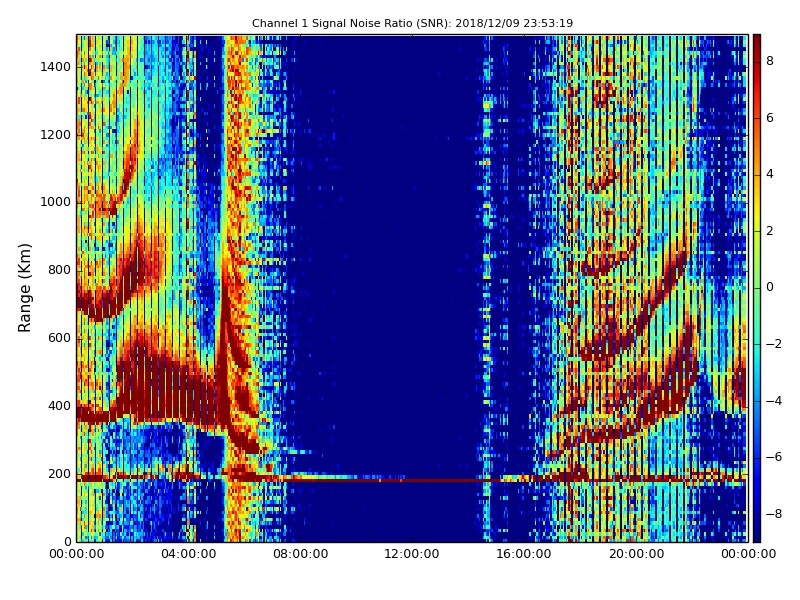
Task: Click the dark red top of the colorbar
Action: [x=757, y=43]
